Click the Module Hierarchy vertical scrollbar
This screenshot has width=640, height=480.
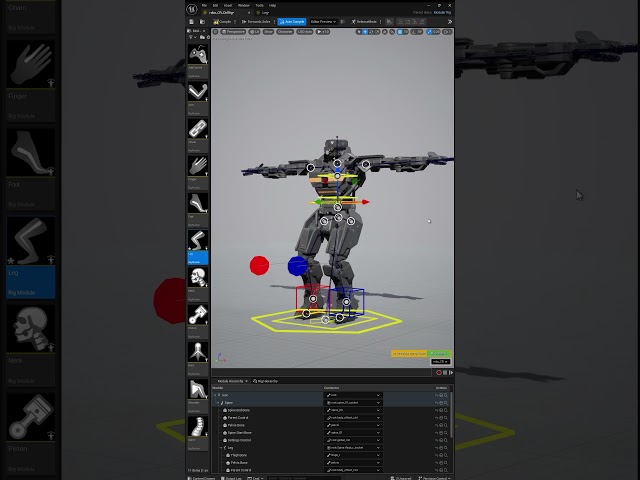click(451, 414)
